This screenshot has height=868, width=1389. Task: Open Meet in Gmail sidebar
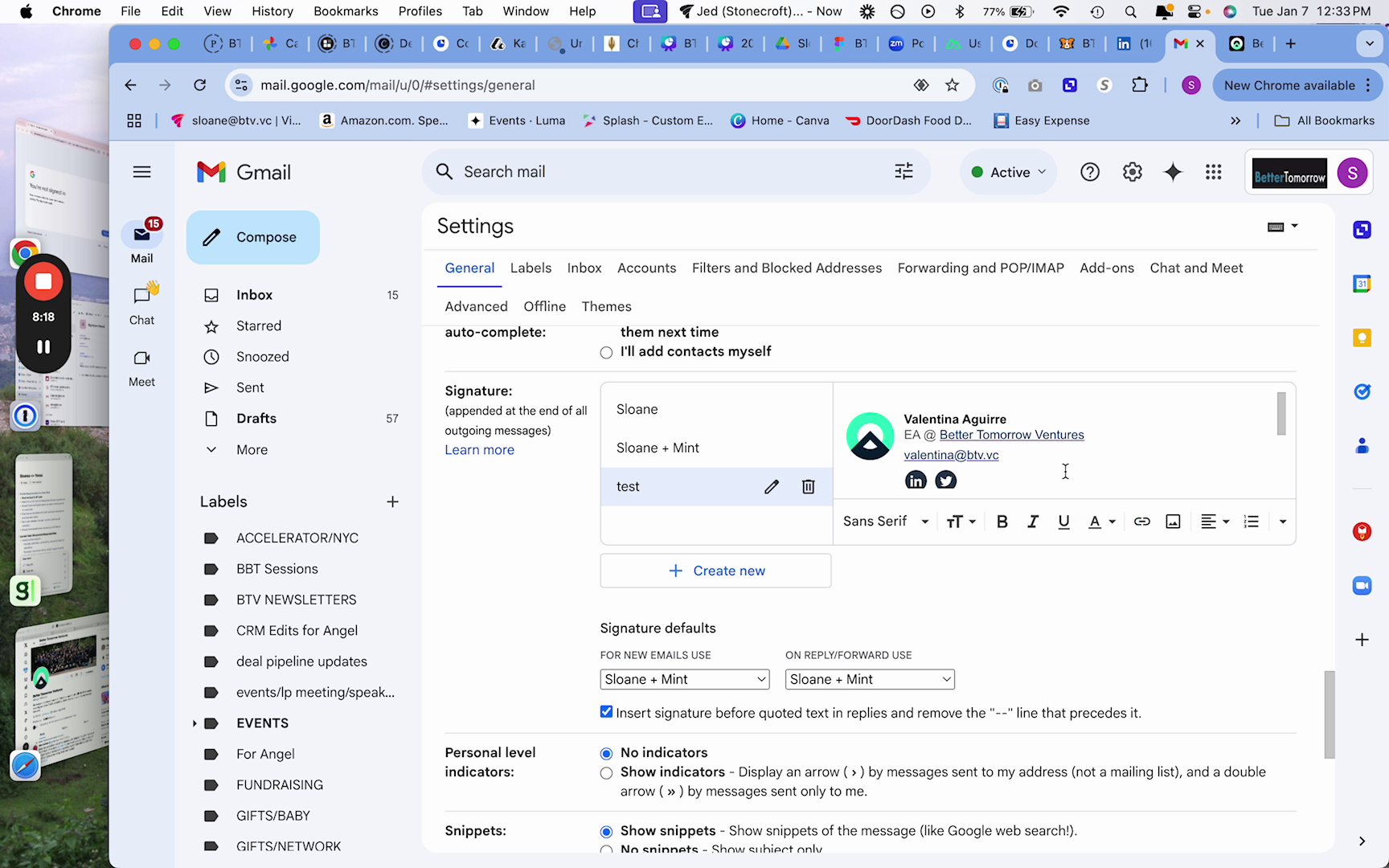pyautogui.click(x=142, y=367)
